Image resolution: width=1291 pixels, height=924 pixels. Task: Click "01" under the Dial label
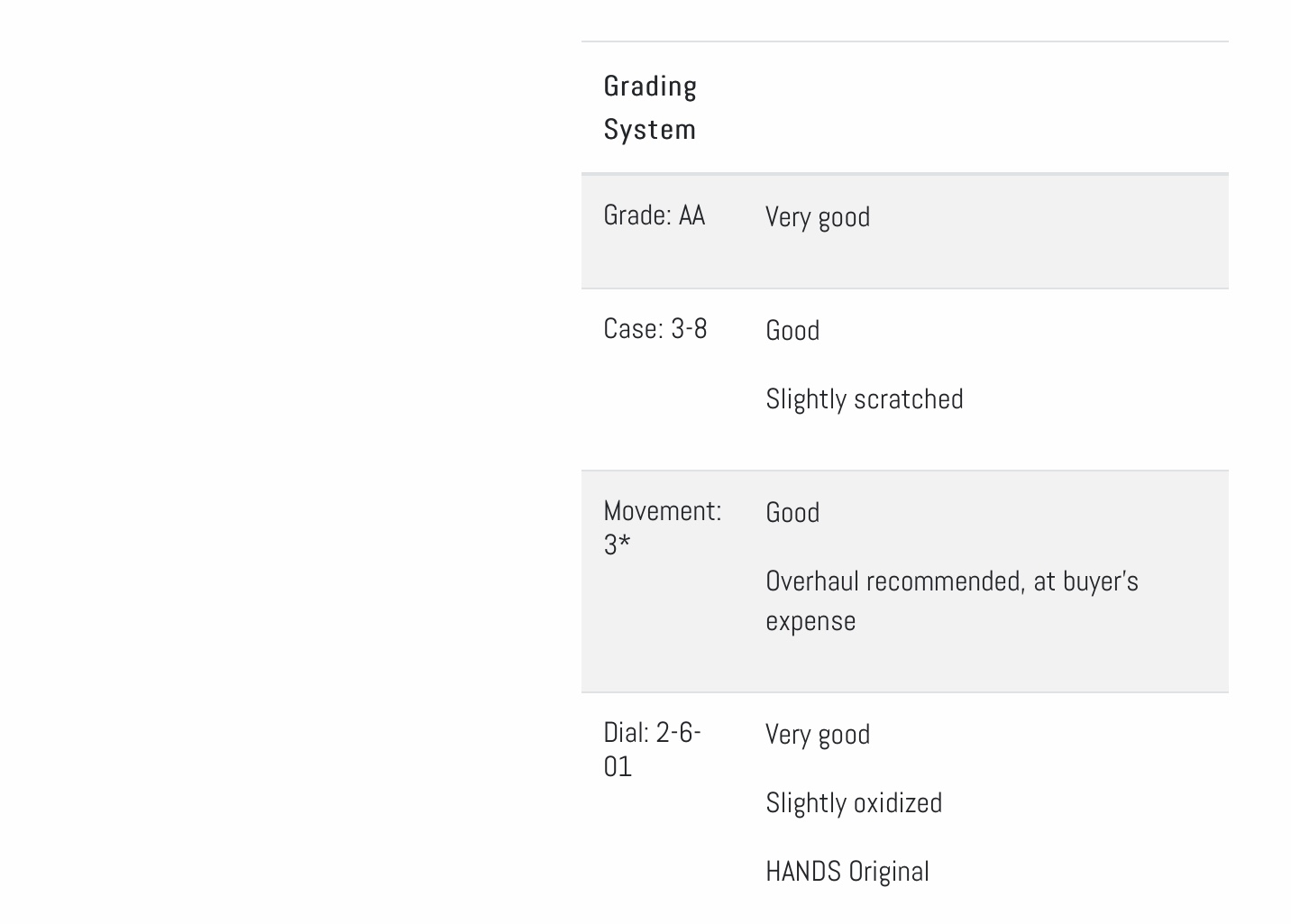pyautogui.click(x=617, y=767)
